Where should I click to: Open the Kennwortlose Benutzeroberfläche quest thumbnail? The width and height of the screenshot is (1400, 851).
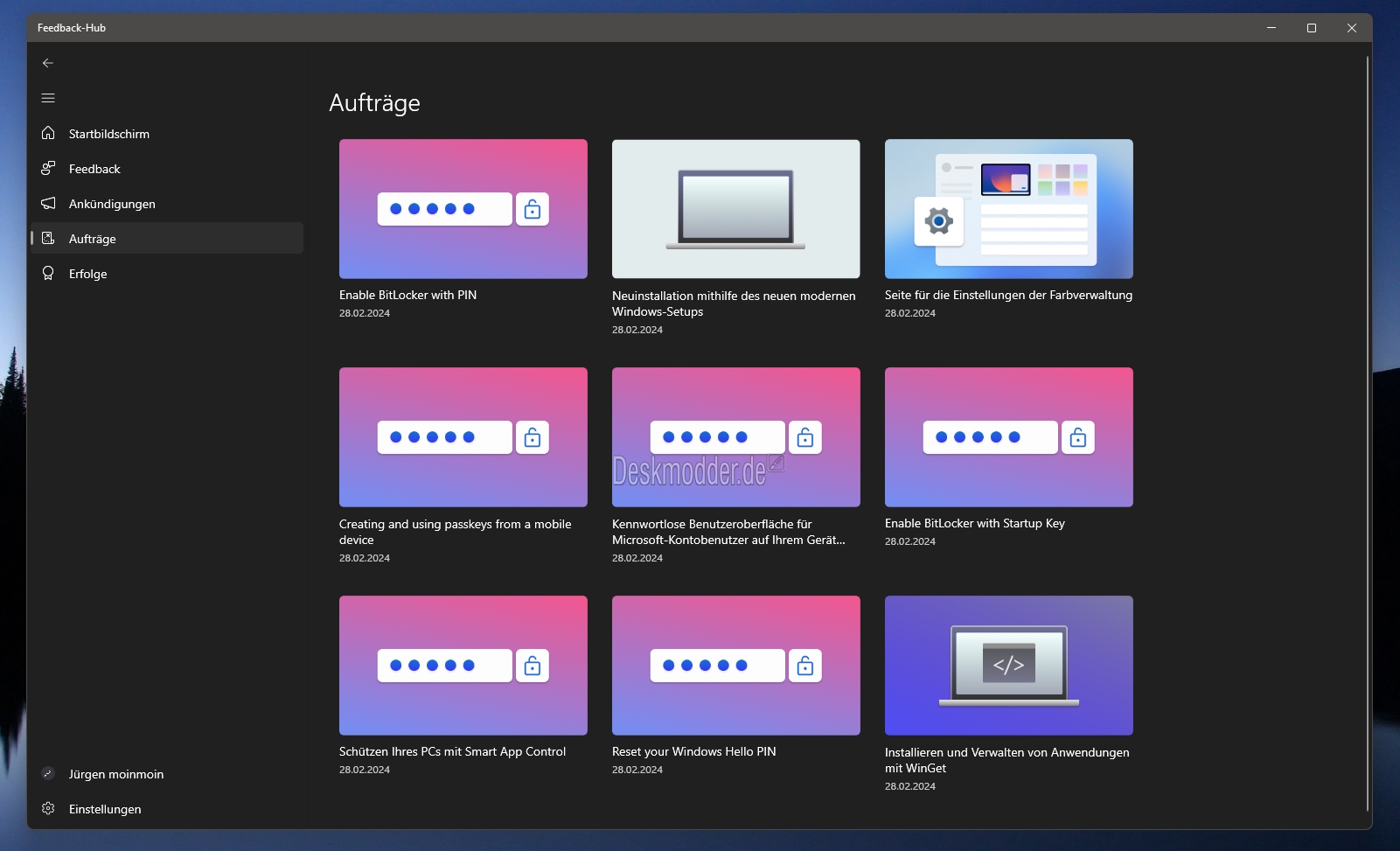(x=736, y=437)
